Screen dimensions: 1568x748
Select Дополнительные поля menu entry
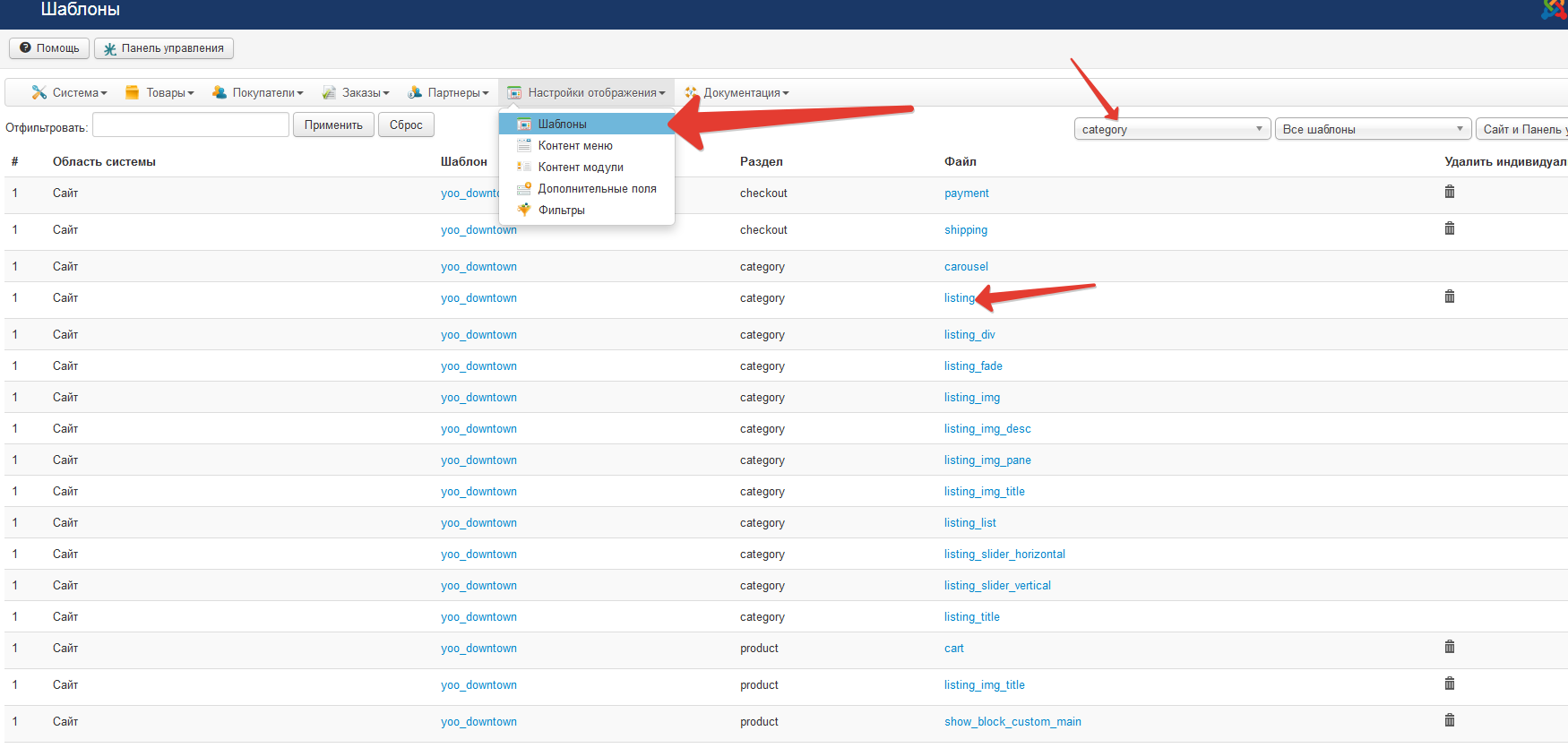(x=587, y=188)
